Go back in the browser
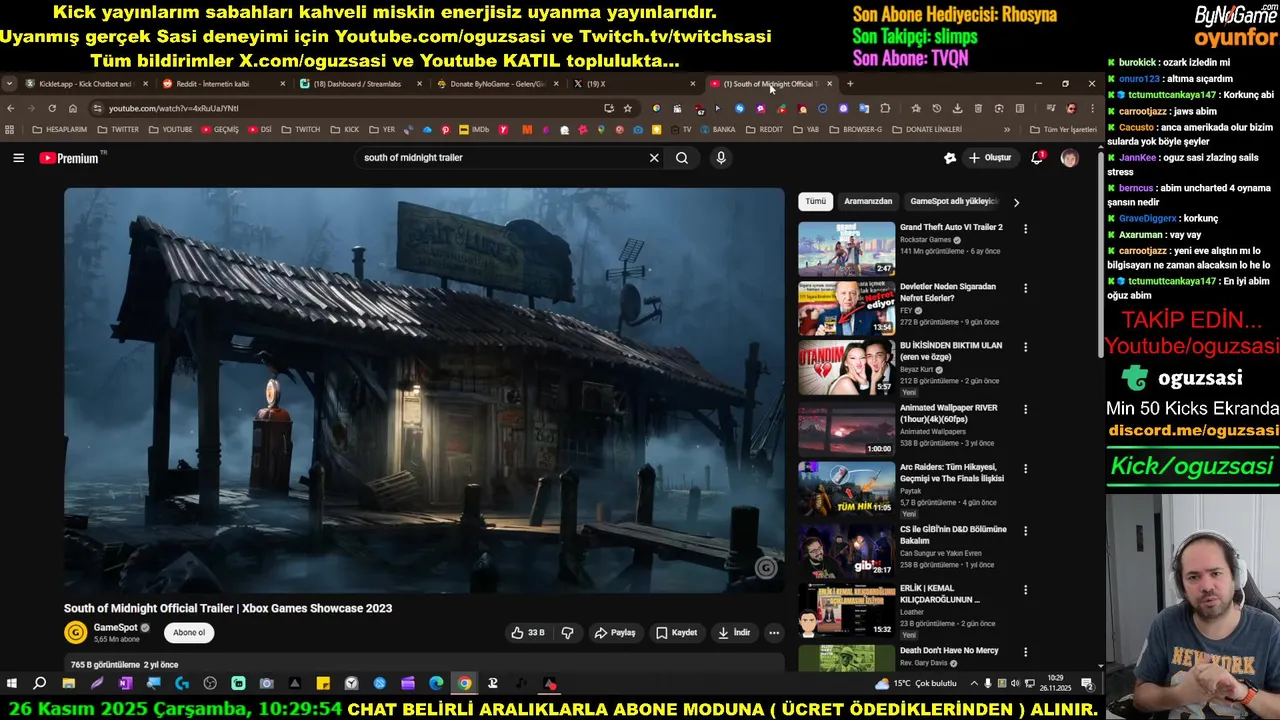This screenshot has height=720, width=1280. click(11, 108)
